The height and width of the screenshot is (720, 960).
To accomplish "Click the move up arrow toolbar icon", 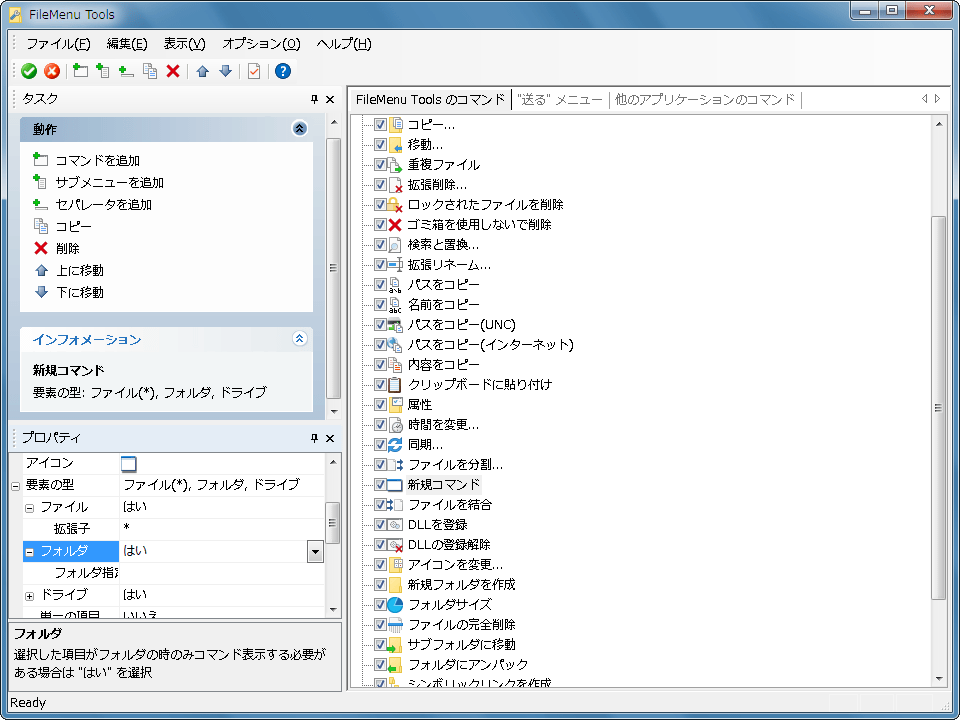I will [x=203, y=71].
